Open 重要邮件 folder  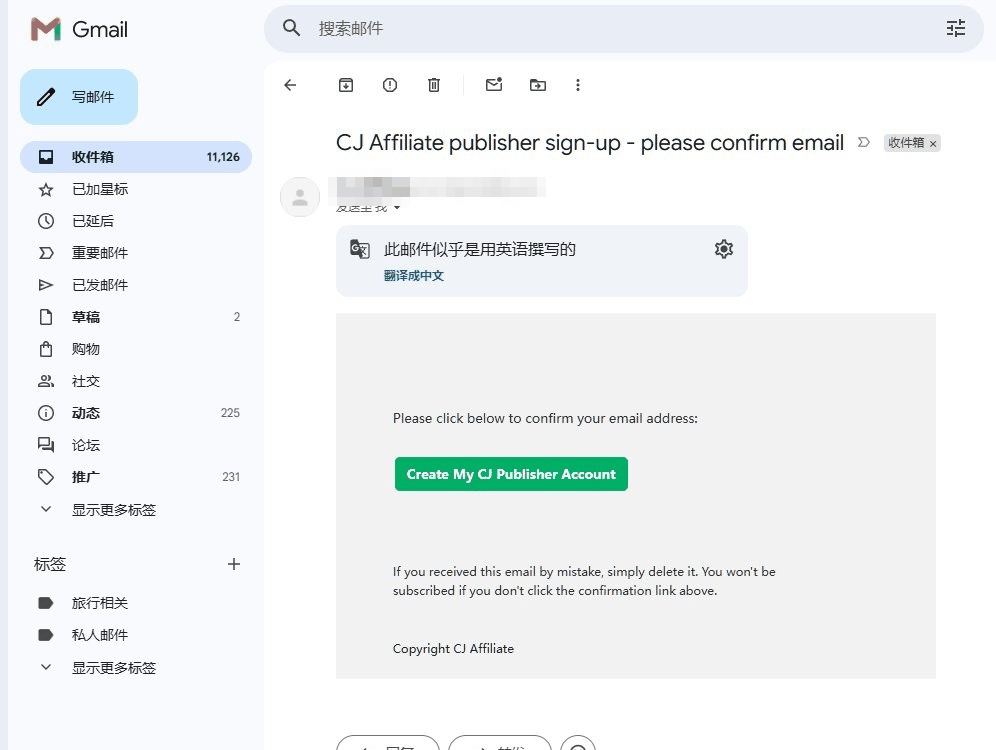click(x=136, y=253)
